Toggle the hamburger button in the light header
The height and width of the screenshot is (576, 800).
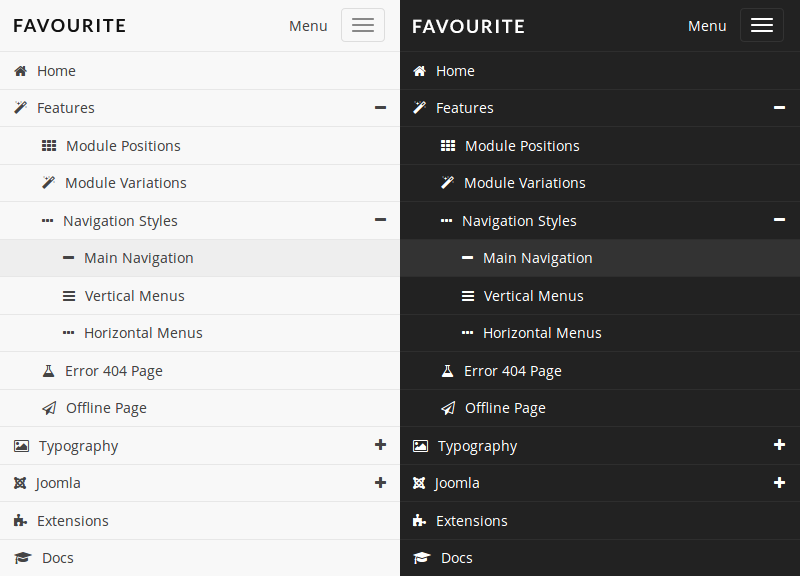click(362, 24)
